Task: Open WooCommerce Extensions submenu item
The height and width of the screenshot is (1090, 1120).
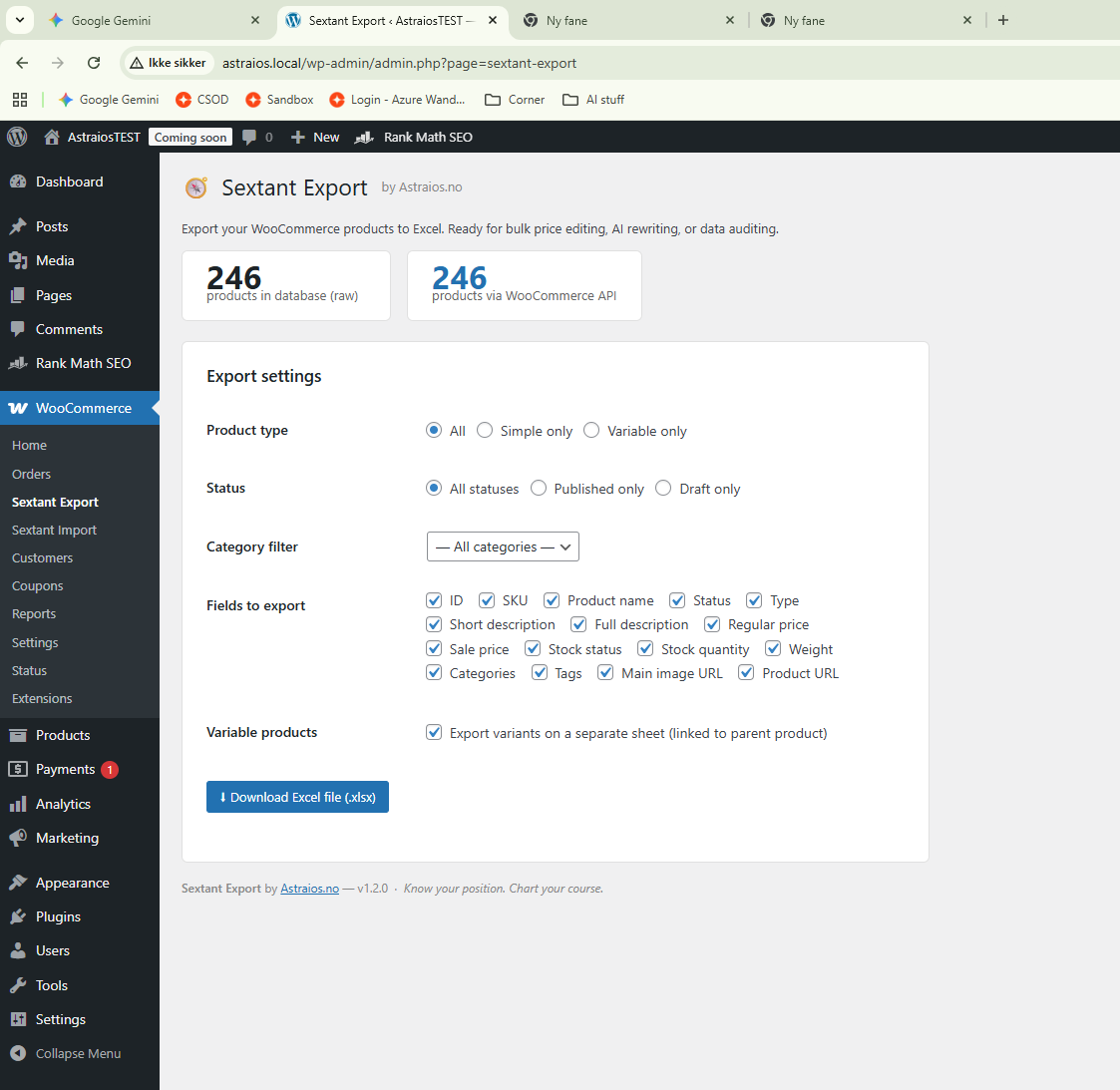Action: coord(42,698)
